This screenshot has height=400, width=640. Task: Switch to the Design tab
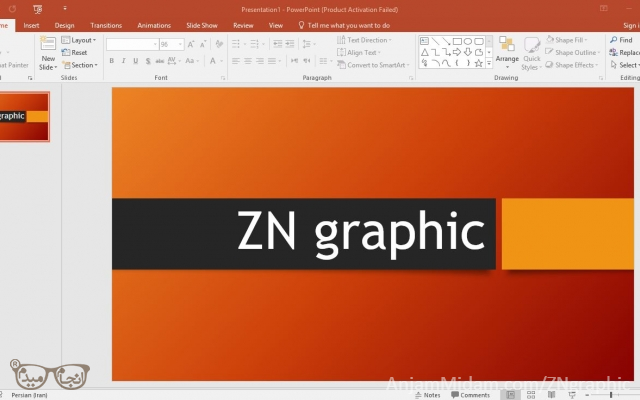coord(64,25)
